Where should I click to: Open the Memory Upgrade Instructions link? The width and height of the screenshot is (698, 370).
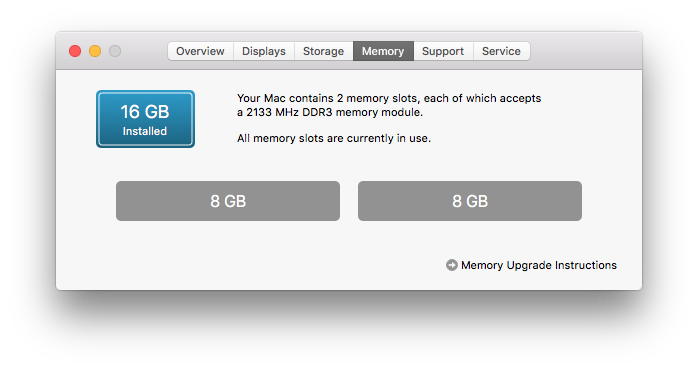click(539, 265)
